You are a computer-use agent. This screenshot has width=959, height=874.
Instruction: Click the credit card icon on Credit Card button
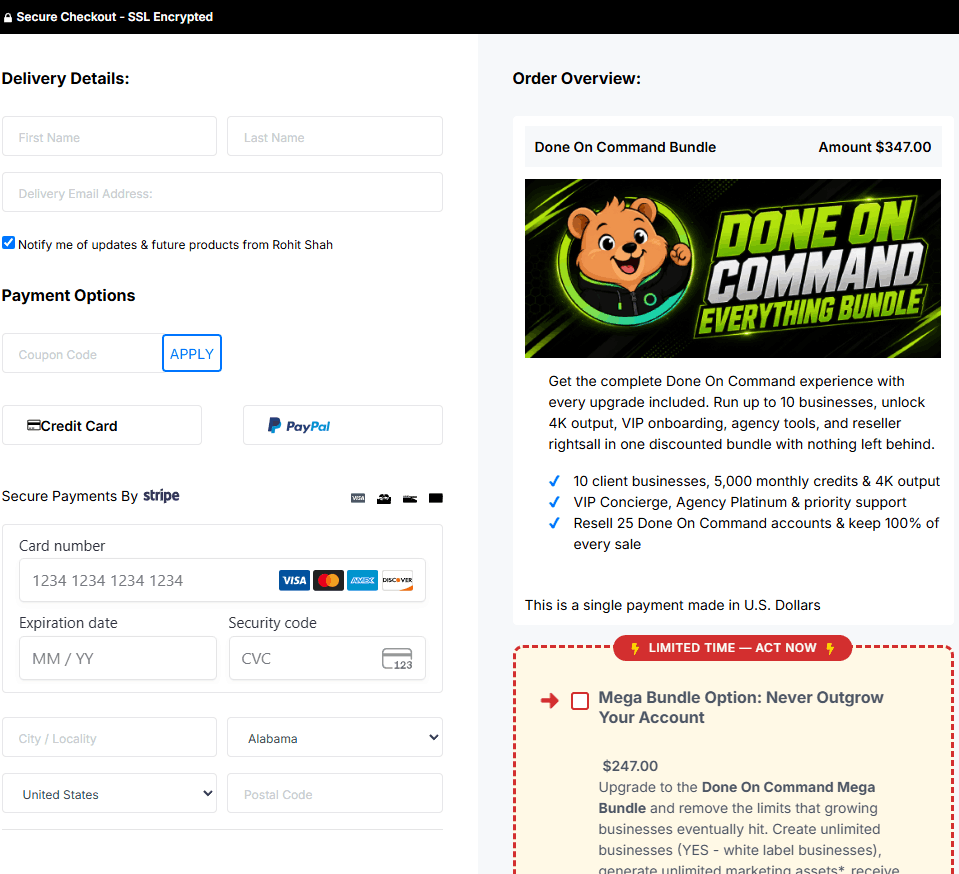click(x=34, y=425)
